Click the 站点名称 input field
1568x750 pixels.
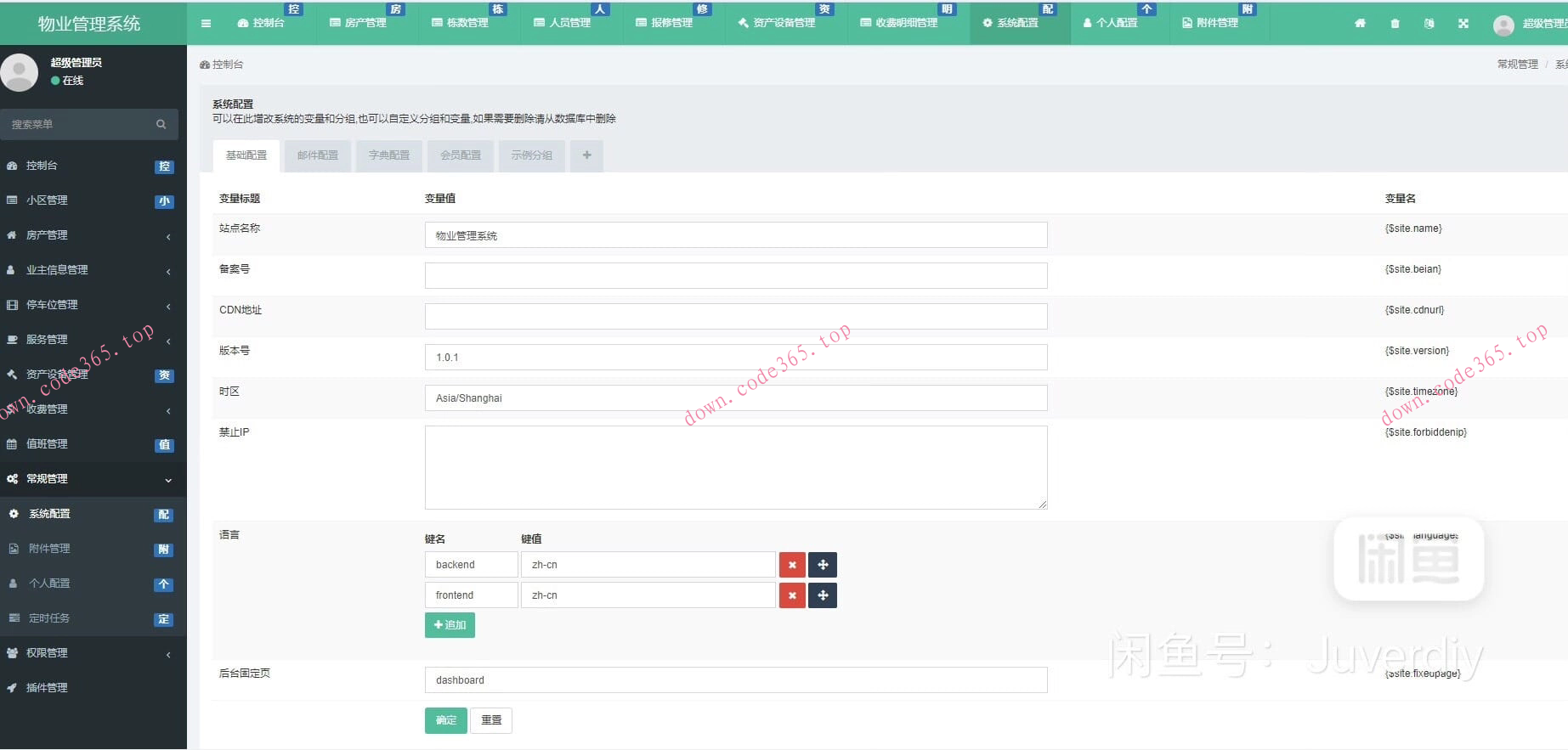[736, 235]
